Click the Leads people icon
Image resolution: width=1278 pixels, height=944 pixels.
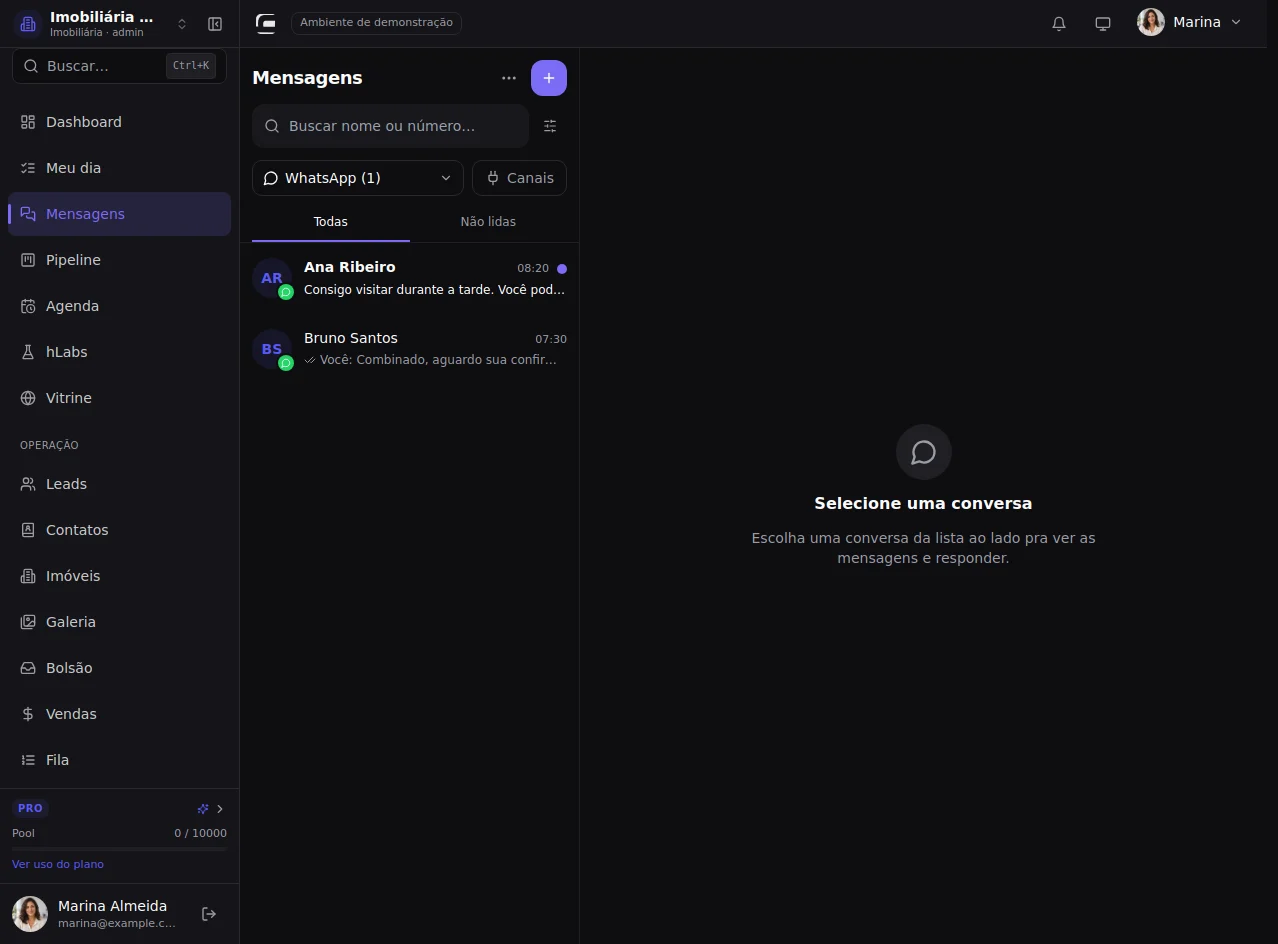coord(28,484)
